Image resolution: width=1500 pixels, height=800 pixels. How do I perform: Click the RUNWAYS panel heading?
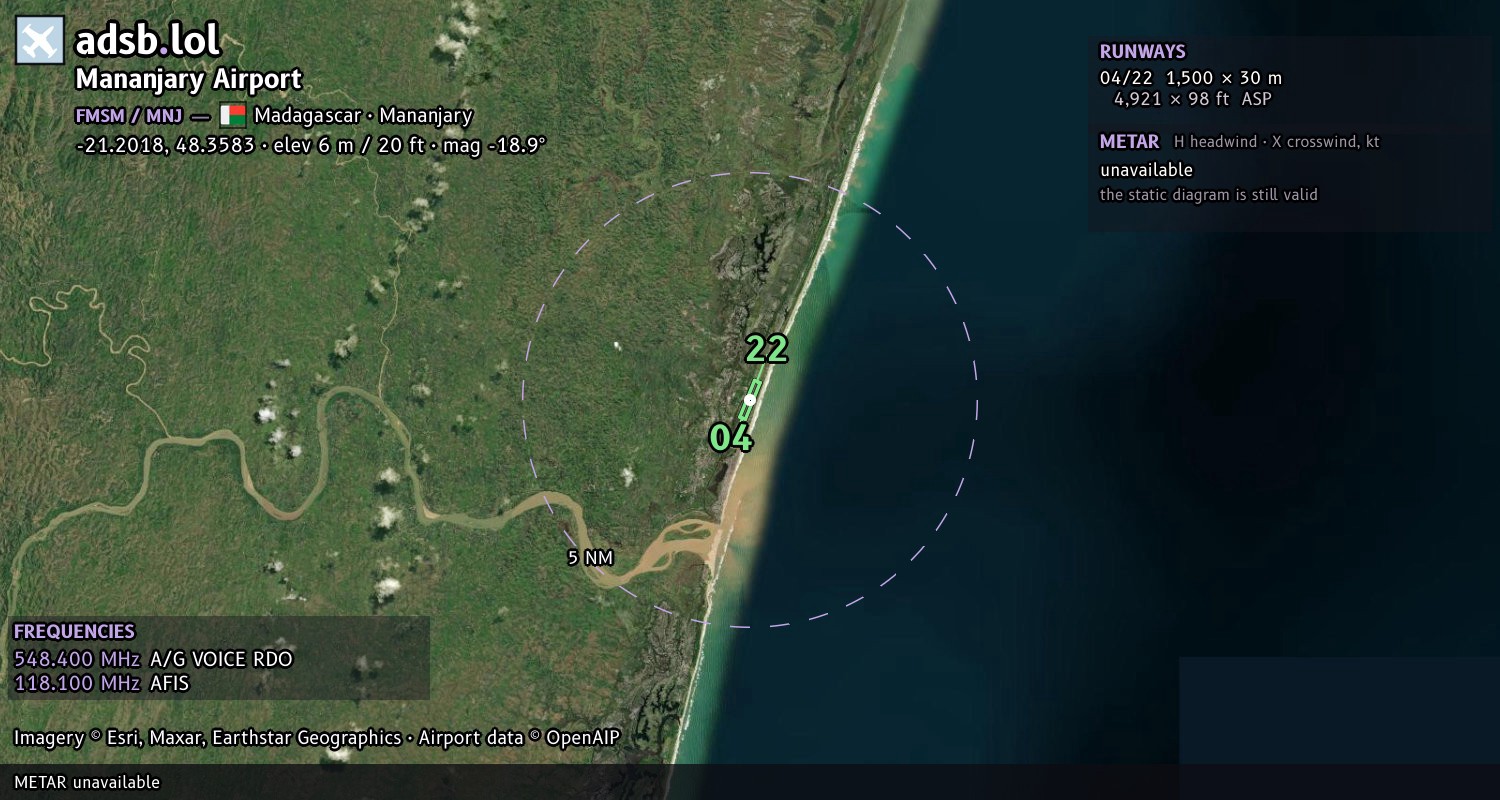1143,52
